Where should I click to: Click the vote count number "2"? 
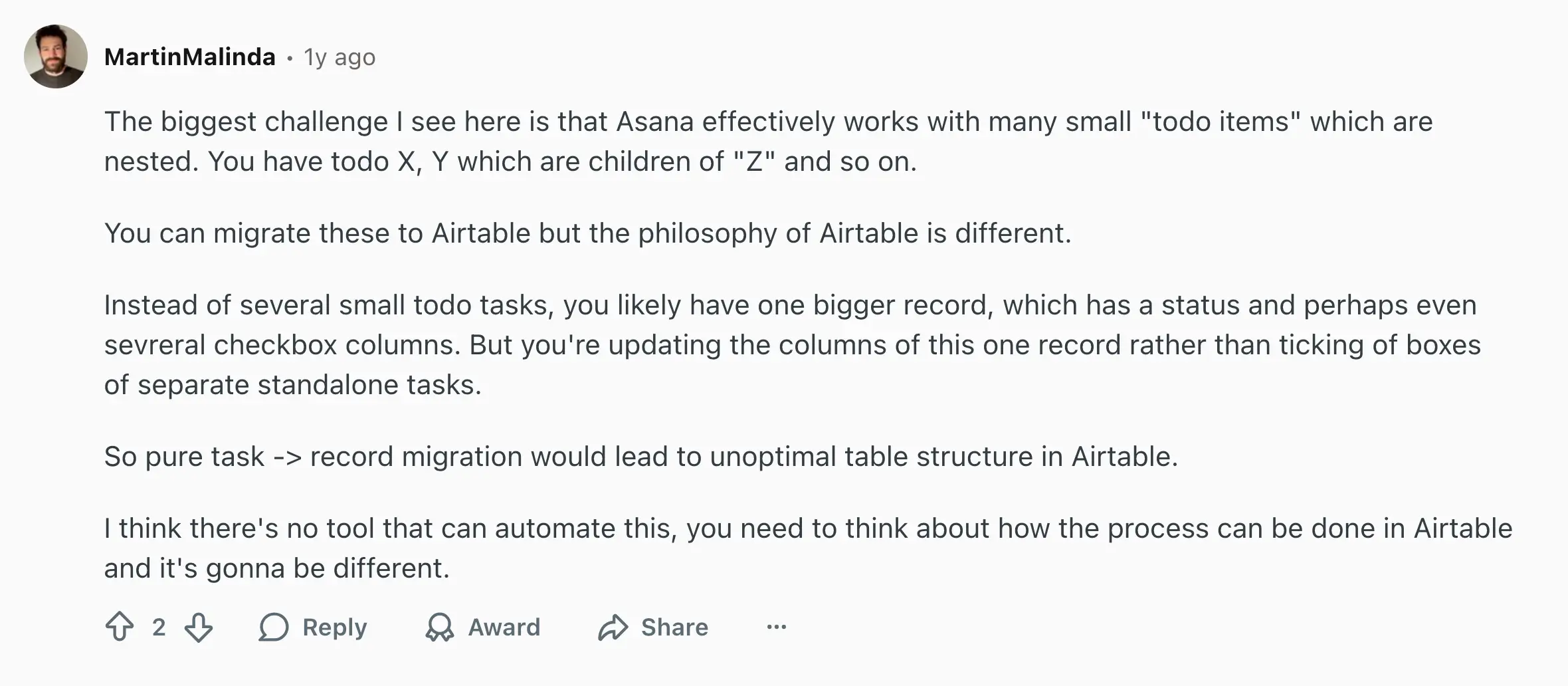(x=158, y=626)
